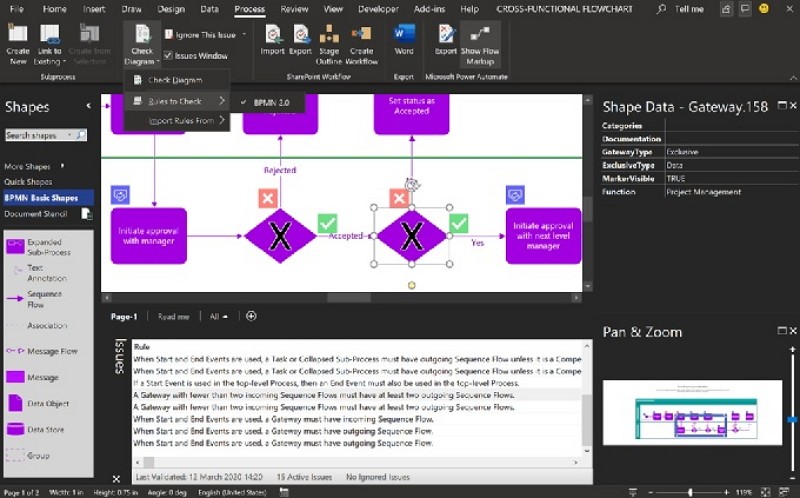Choose Check Diagram from the dropdown menu
This screenshot has height=498, width=800.
coord(177,80)
